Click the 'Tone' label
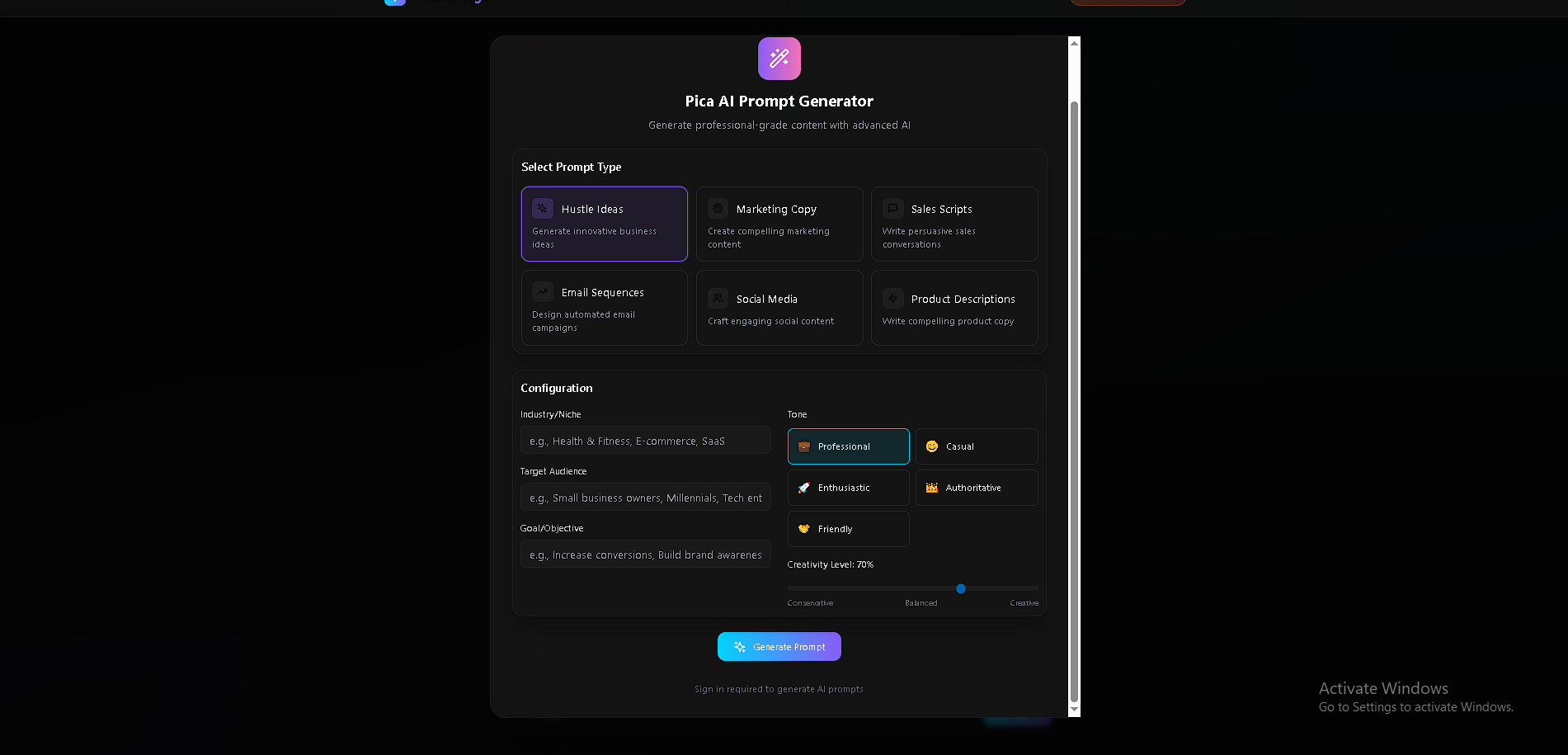Screen dimensions: 1568x755 tap(798, 414)
